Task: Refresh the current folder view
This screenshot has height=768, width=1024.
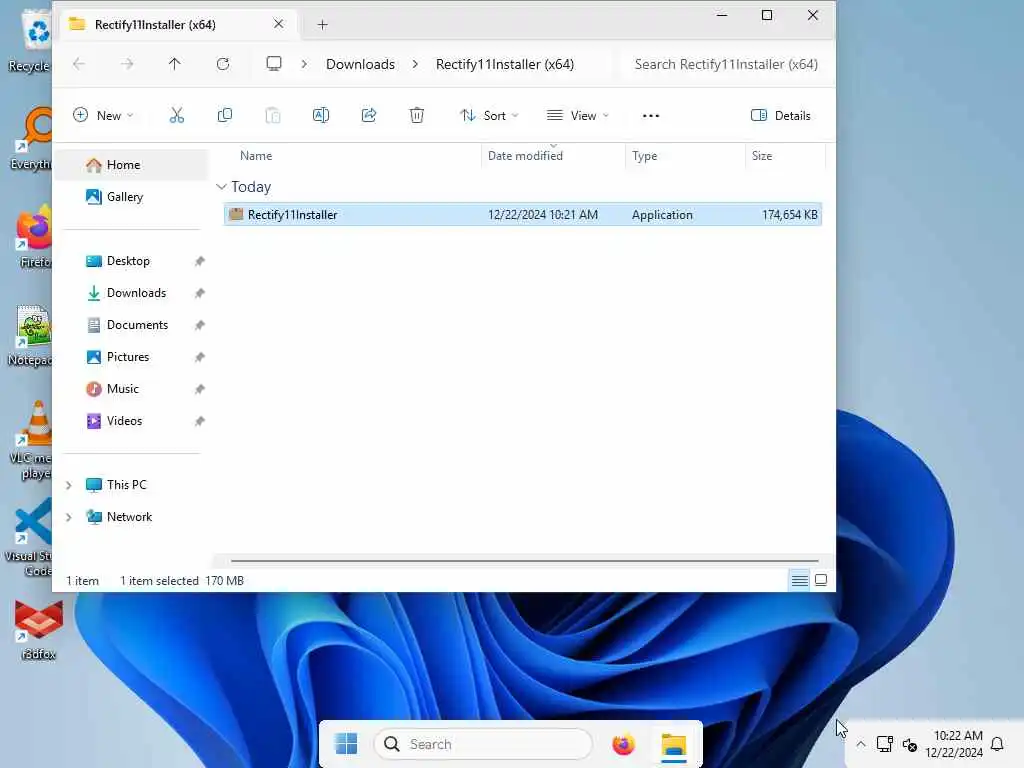Action: [x=223, y=64]
